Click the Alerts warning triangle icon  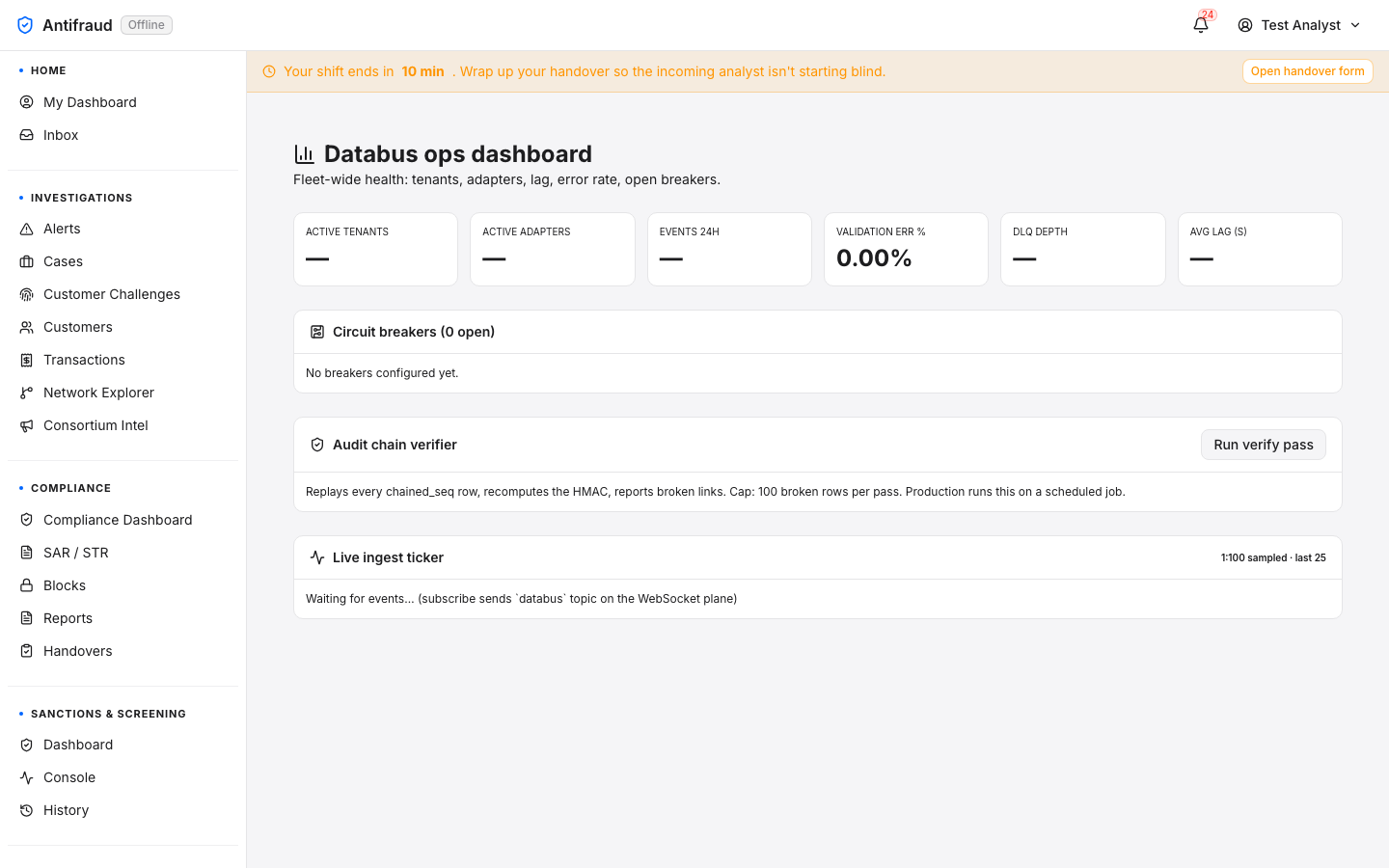pos(27,229)
